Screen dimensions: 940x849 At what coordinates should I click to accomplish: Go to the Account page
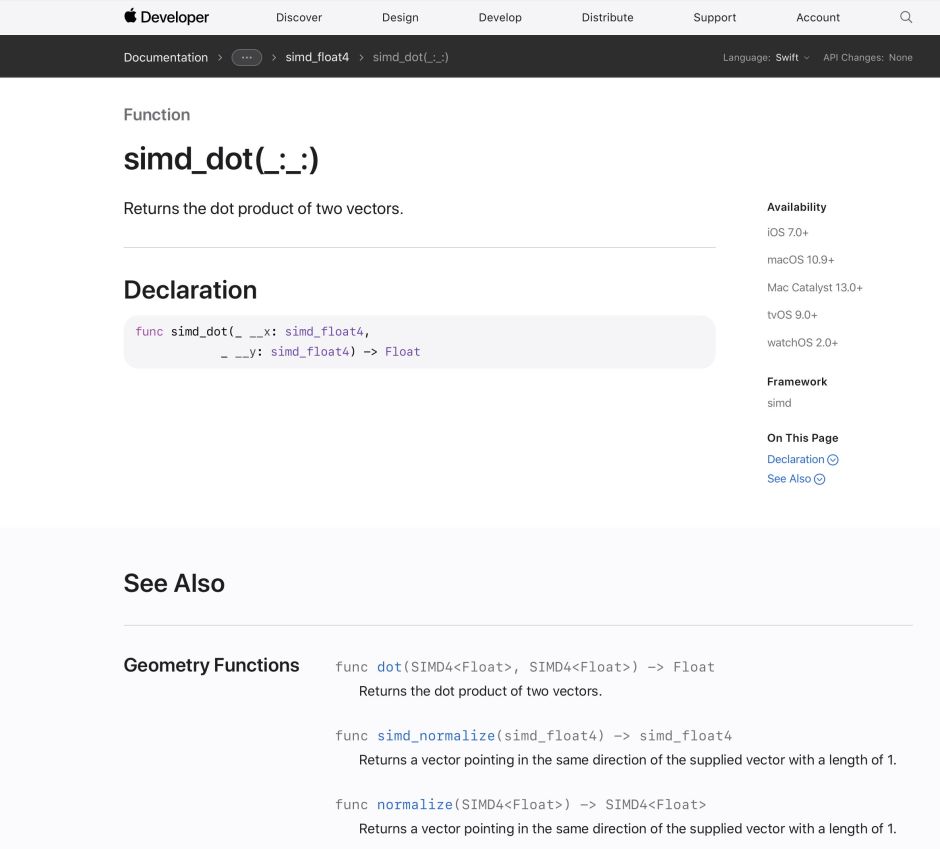point(818,17)
